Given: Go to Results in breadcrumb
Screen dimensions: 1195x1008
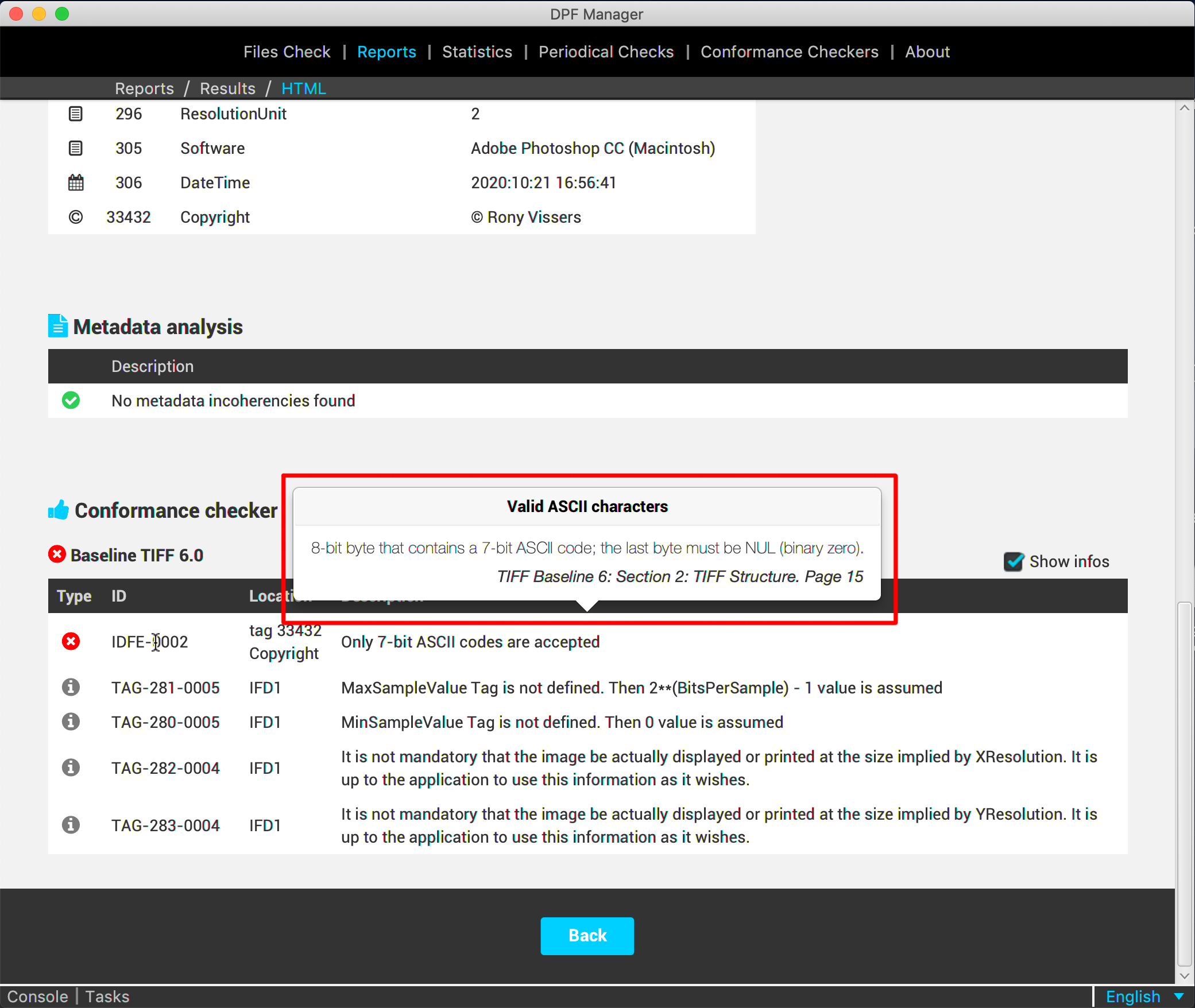Looking at the screenshot, I should [x=227, y=88].
